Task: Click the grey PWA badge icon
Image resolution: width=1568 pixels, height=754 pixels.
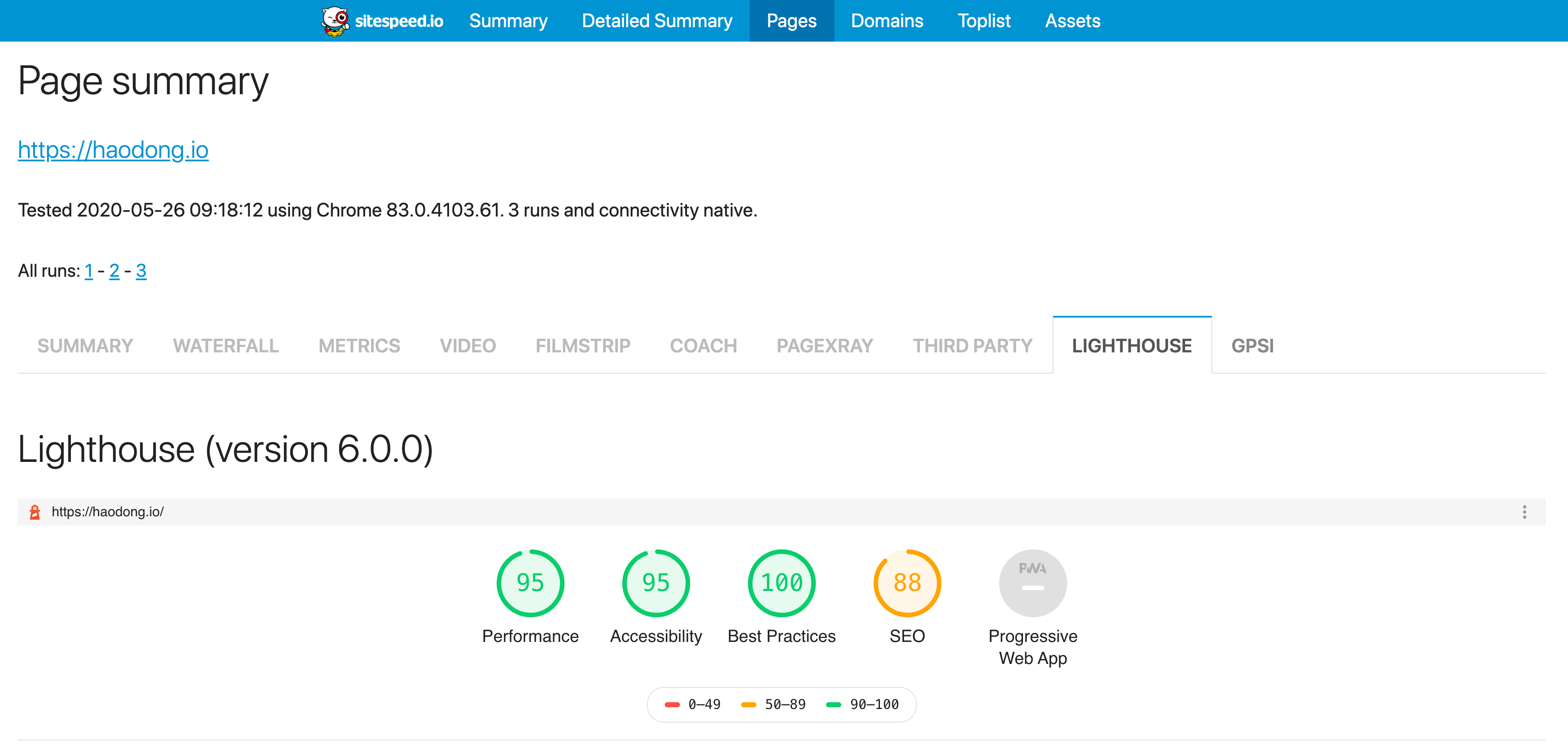Action: pyautogui.click(x=1032, y=583)
